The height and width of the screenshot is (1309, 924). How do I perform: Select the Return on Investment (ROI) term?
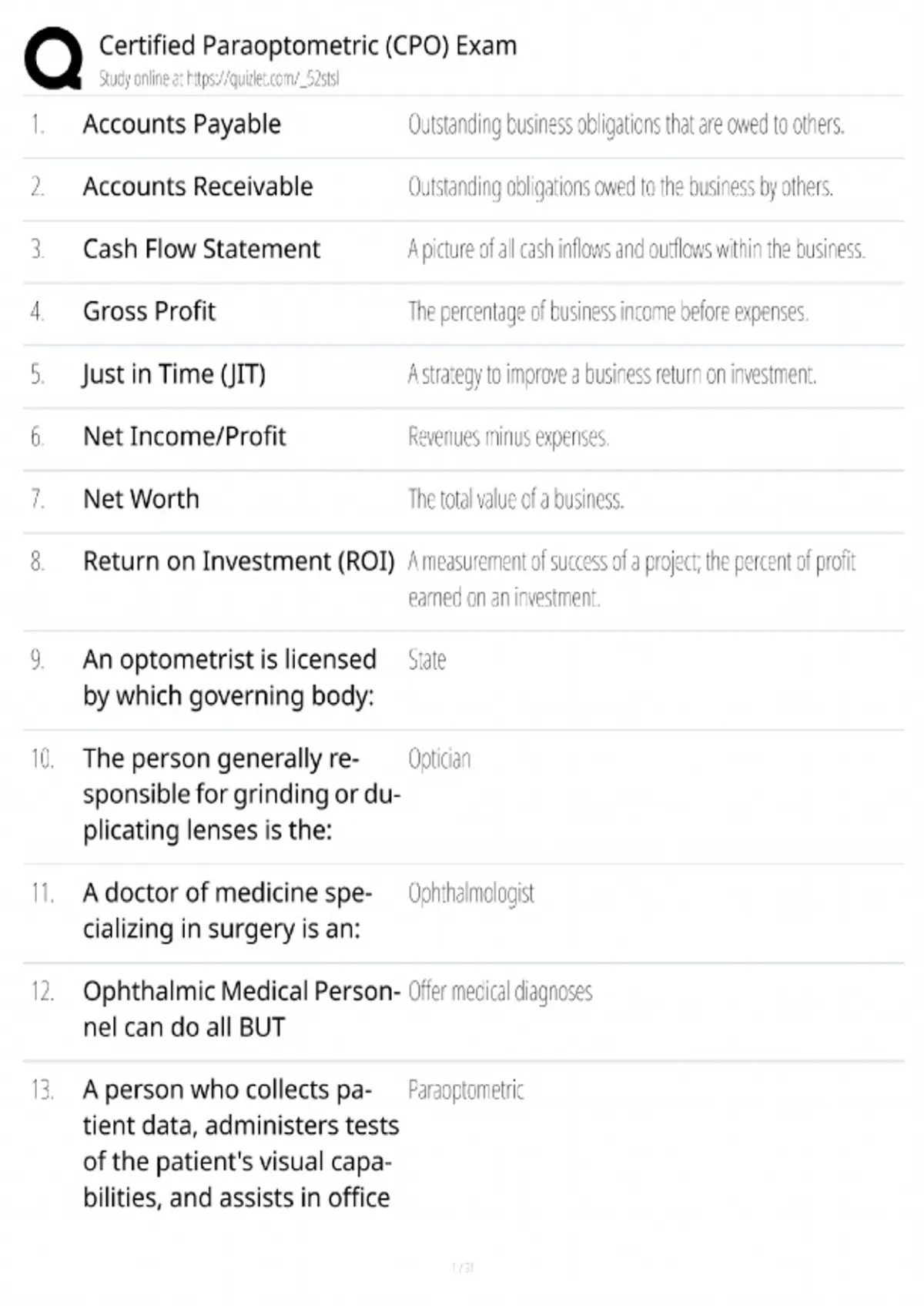click(x=239, y=561)
